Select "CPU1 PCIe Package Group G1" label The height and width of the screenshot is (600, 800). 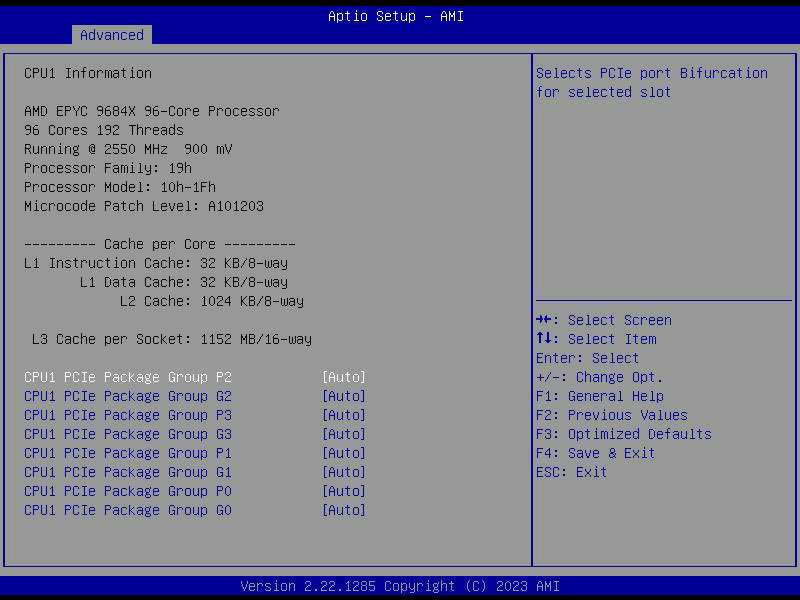(128, 472)
